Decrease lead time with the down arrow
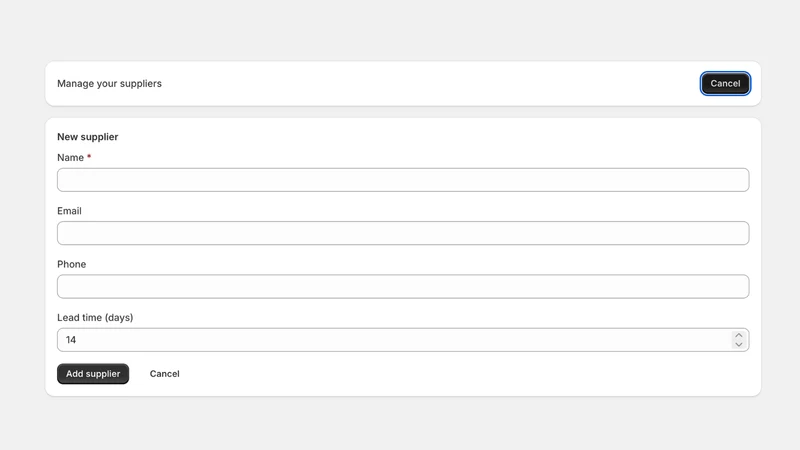800x450 pixels. coord(738,344)
